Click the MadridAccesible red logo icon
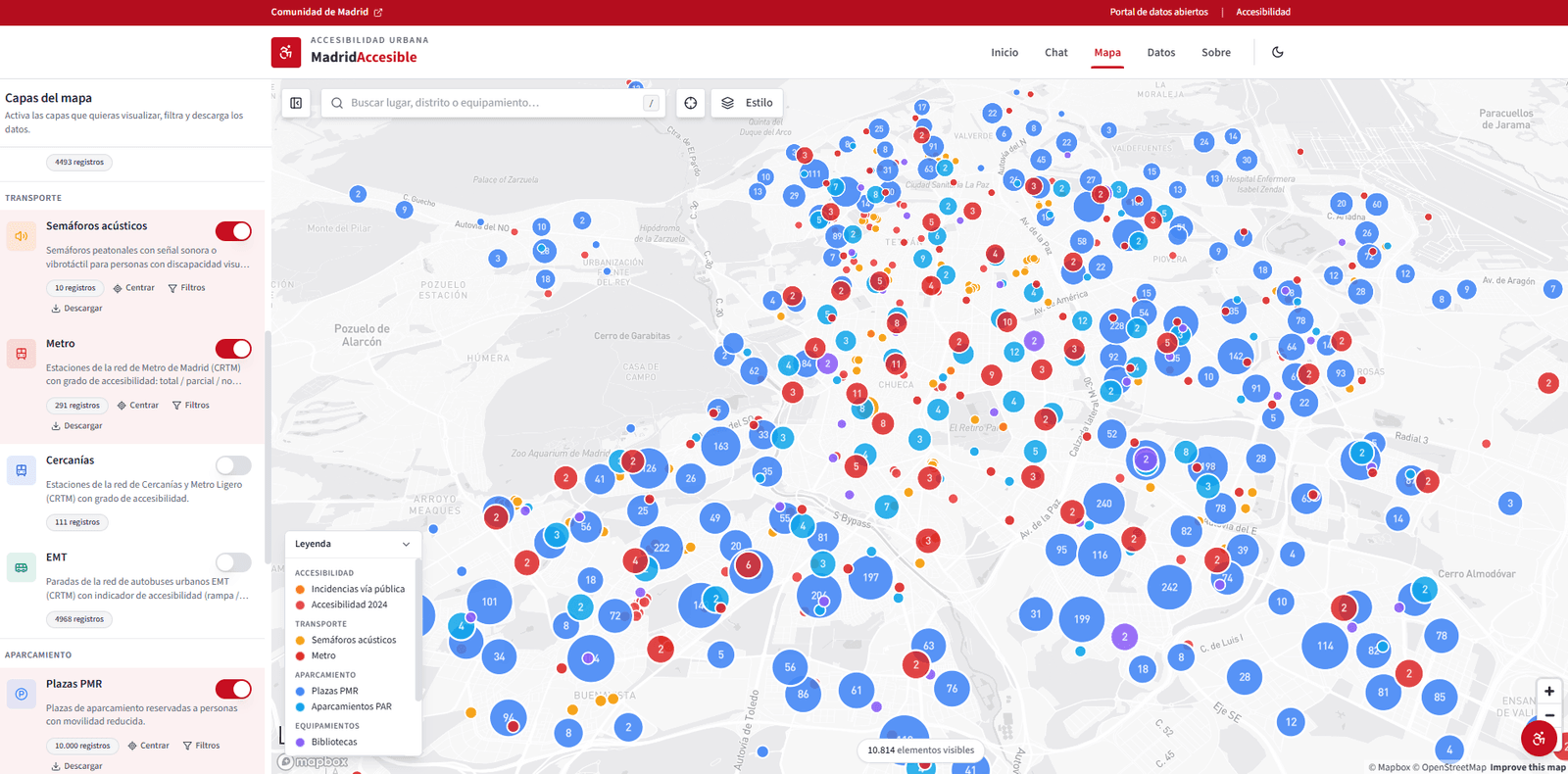 click(x=286, y=52)
